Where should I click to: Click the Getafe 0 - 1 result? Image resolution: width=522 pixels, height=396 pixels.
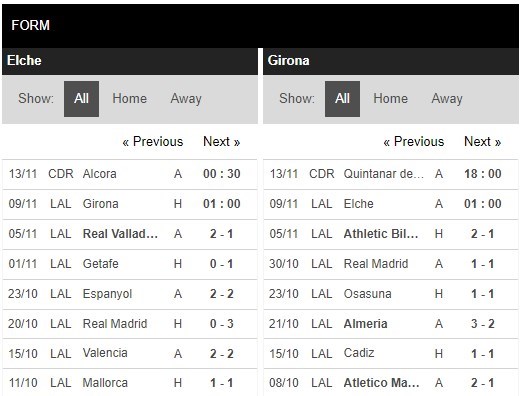coord(222,264)
